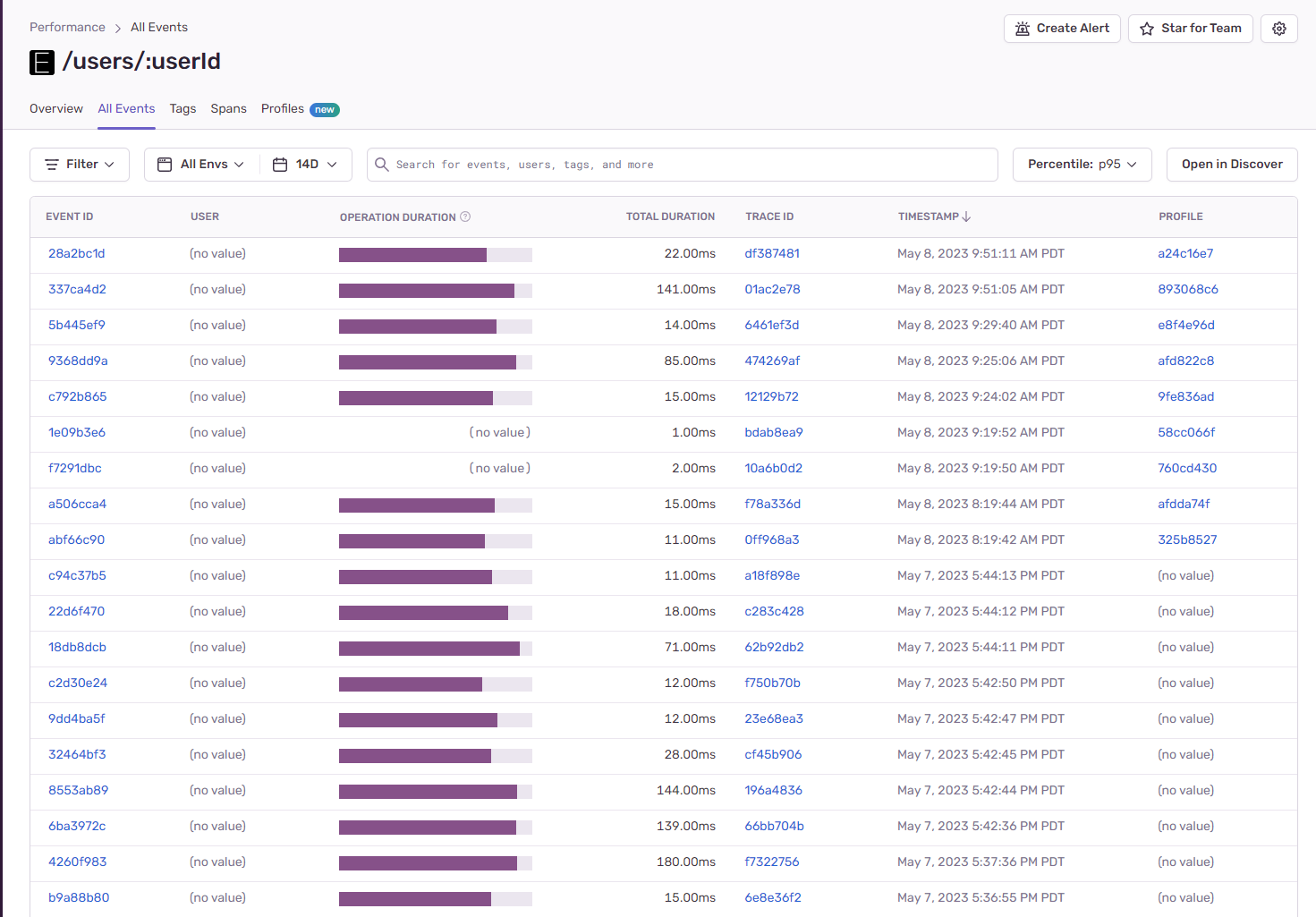Click the alert bell icon in Create Alert

tap(1023, 28)
